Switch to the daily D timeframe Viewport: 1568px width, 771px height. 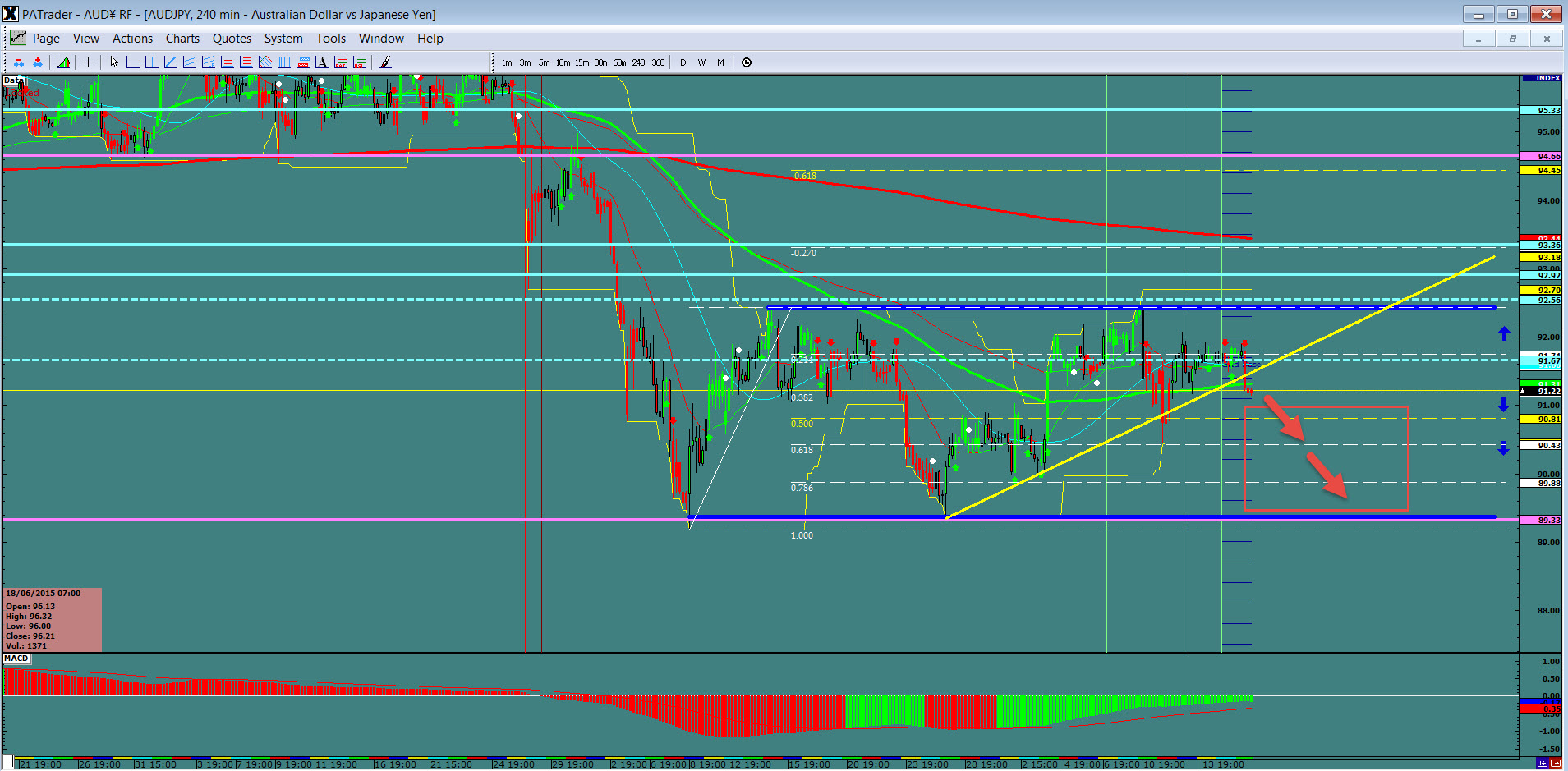[x=683, y=62]
